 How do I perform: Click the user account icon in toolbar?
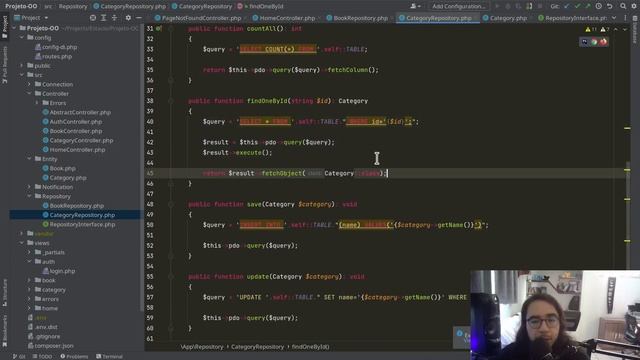[x=415, y=6]
